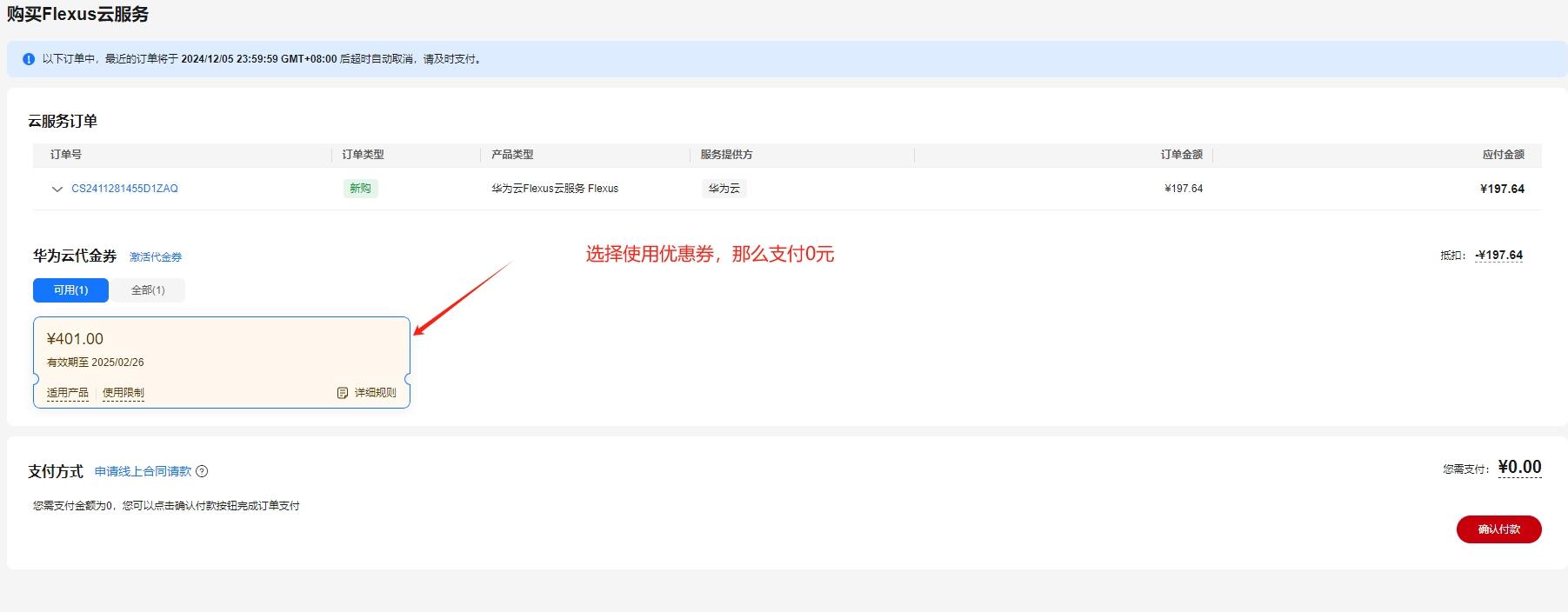Click the 激活代金券 link
Viewport: 1568px width, 612px height.
tap(156, 257)
